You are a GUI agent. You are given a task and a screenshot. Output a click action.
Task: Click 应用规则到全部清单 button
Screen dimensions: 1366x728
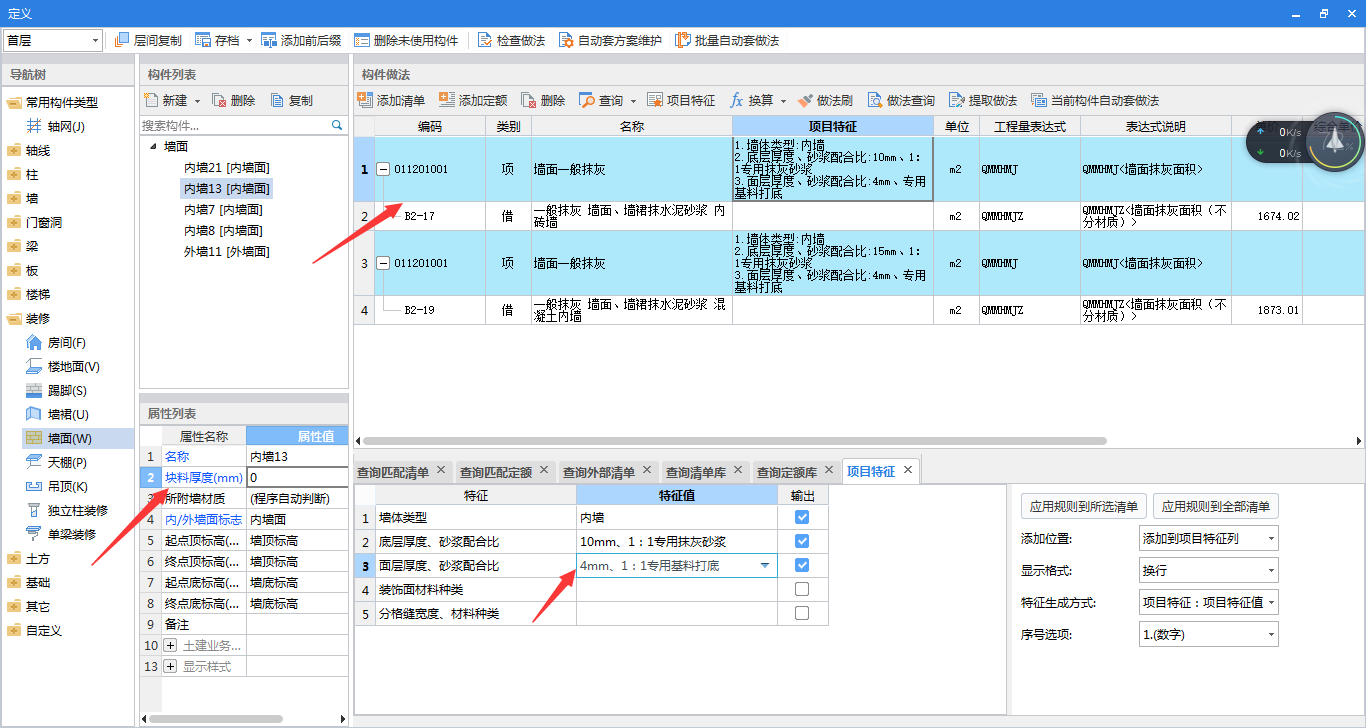(1216, 506)
